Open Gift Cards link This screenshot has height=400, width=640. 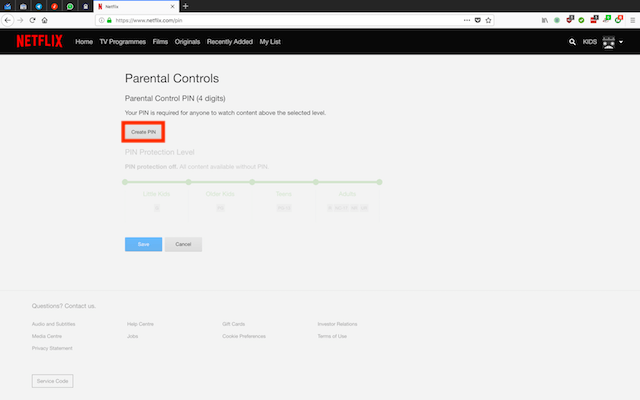click(x=233, y=324)
